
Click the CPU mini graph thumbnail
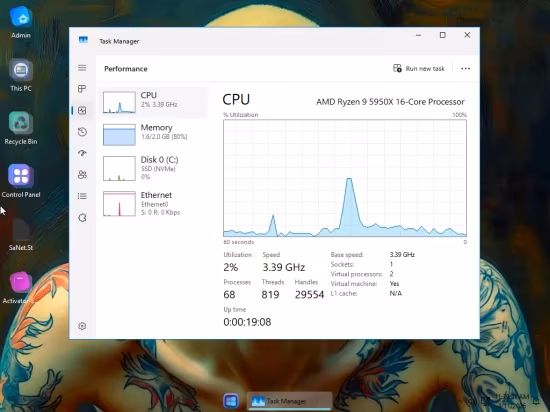pos(119,102)
